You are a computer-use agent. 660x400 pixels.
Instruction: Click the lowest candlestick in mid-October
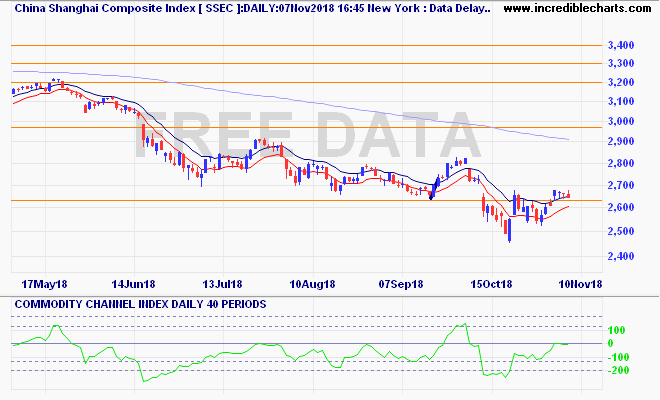tap(509, 231)
